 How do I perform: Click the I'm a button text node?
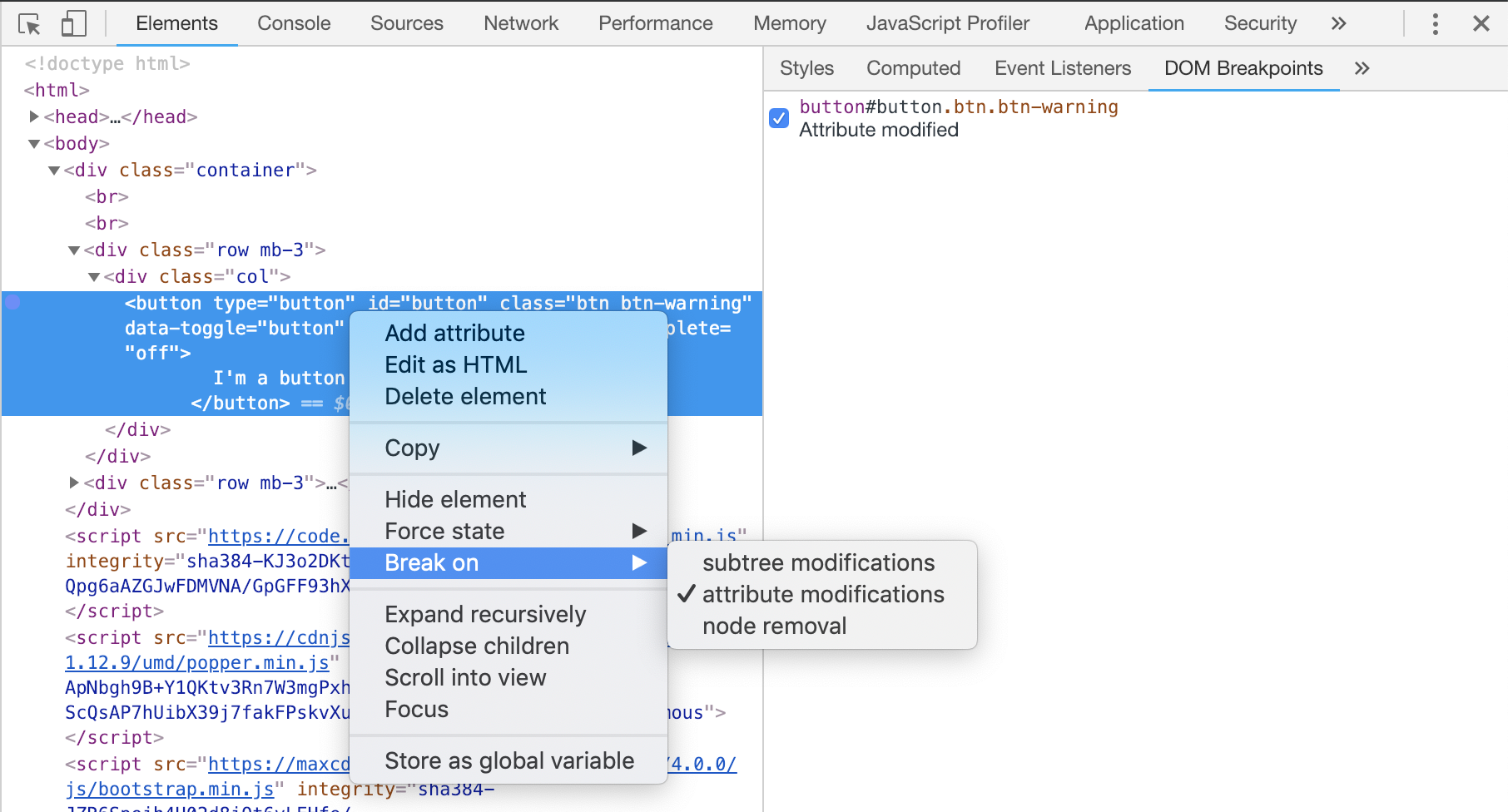[x=278, y=378]
